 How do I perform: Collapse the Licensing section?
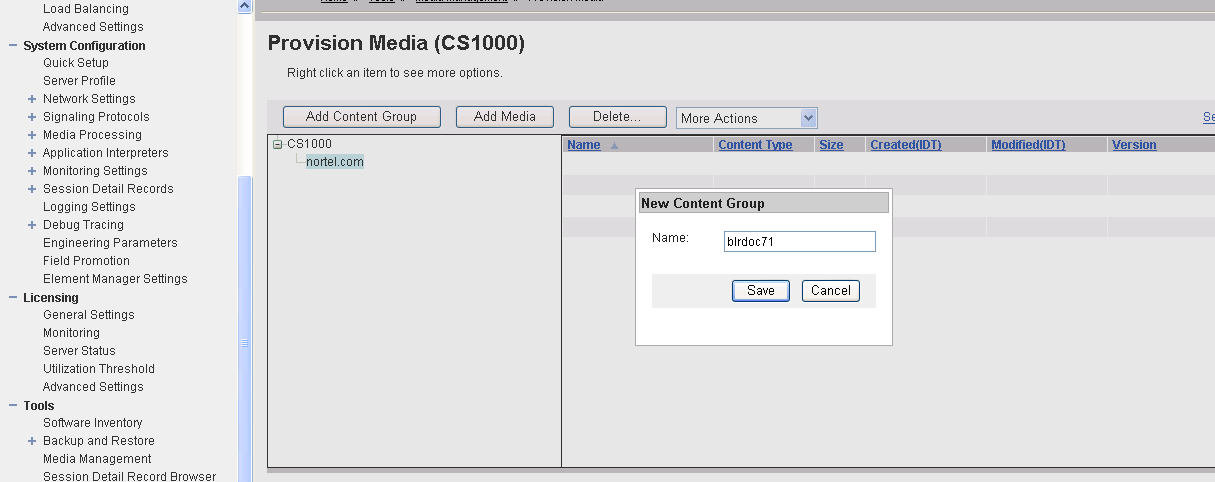13,298
